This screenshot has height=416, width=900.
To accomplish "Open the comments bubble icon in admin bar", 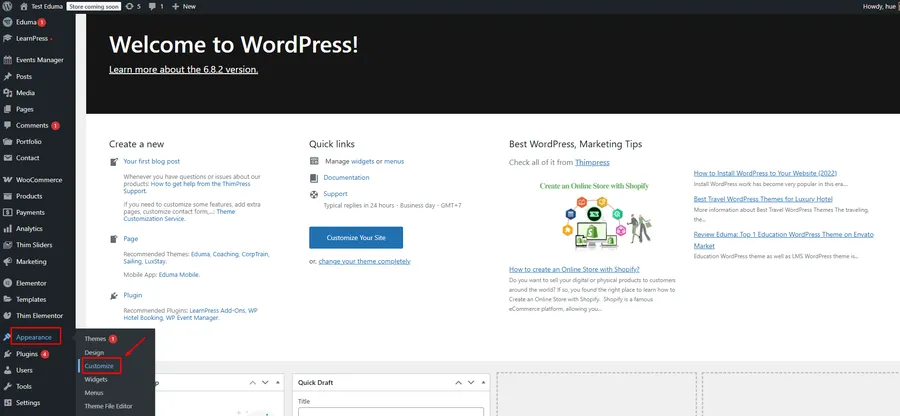I will [x=153, y=6].
